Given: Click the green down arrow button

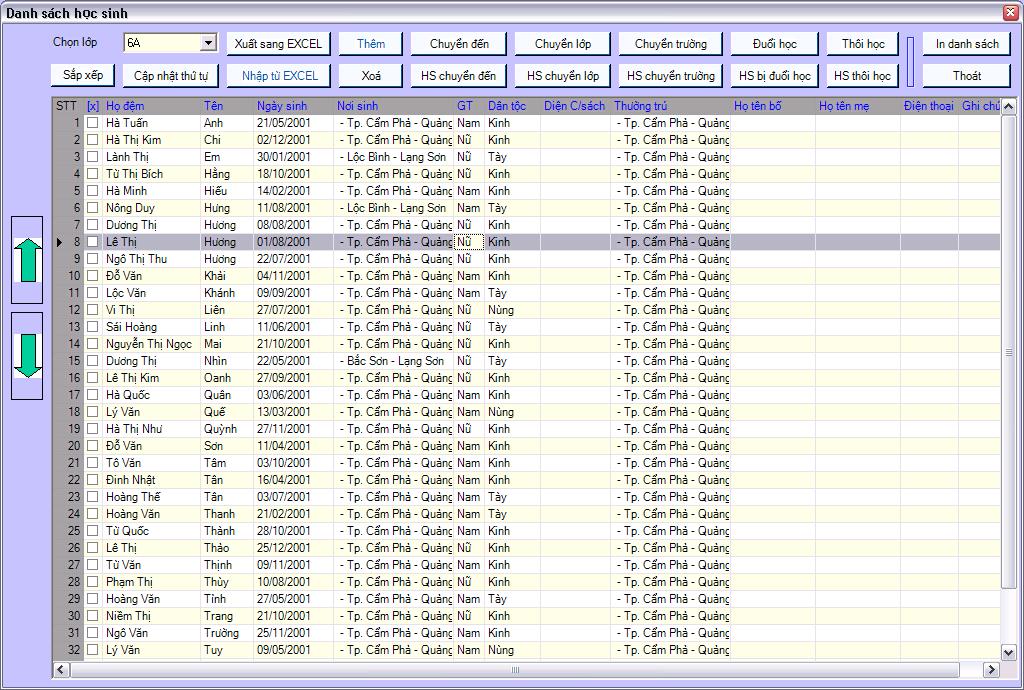Looking at the screenshot, I should (x=27, y=356).
